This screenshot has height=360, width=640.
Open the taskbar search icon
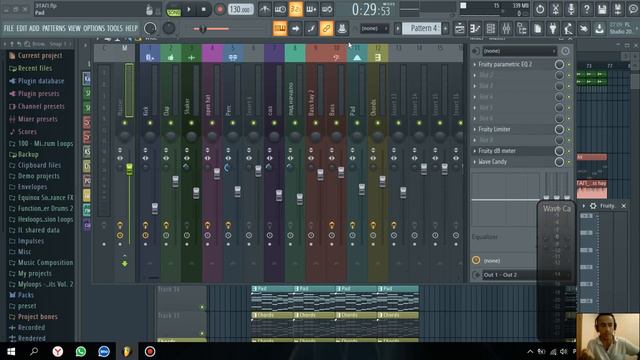click(x=34, y=351)
